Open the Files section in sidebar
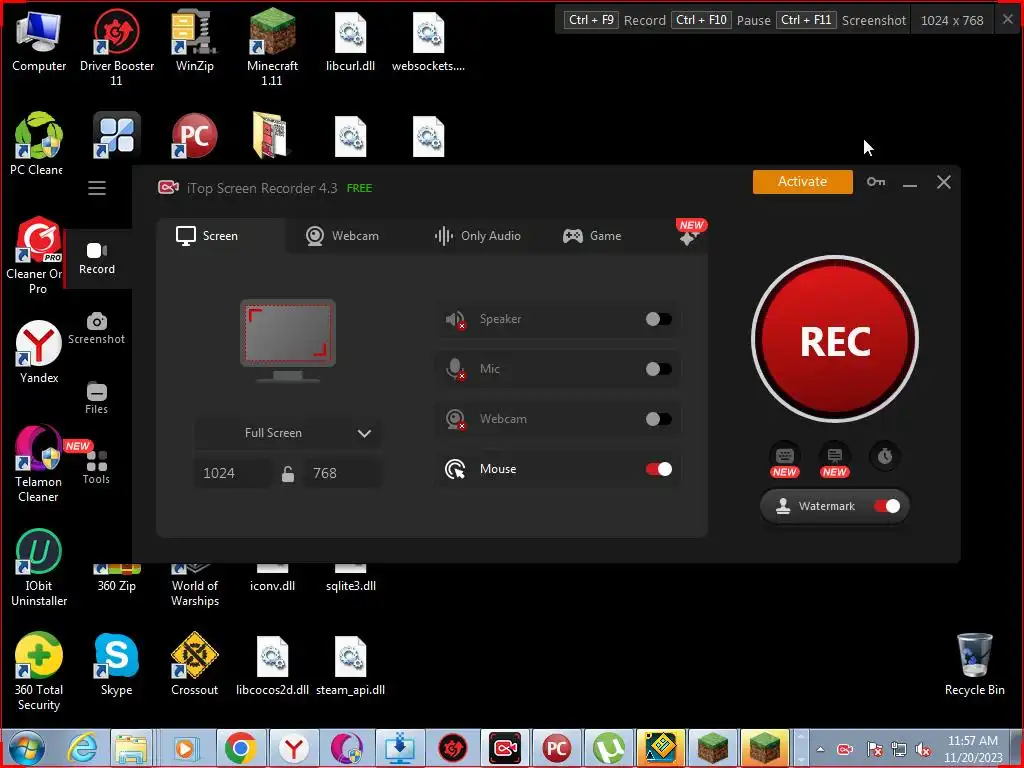The image size is (1024, 768). tap(97, 398)
